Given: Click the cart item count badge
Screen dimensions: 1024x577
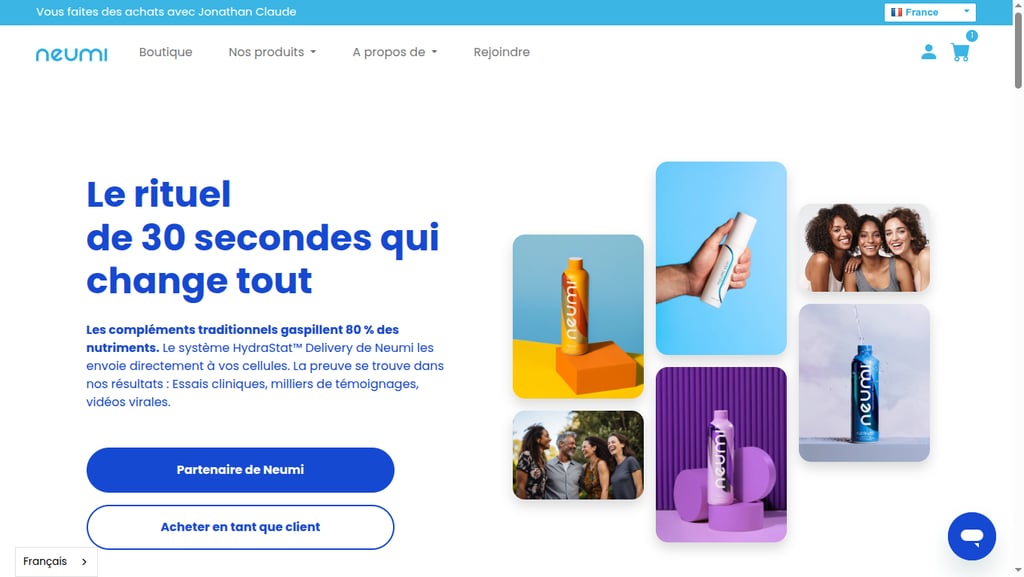Looking at the screenshot, I should pos(972,36).
